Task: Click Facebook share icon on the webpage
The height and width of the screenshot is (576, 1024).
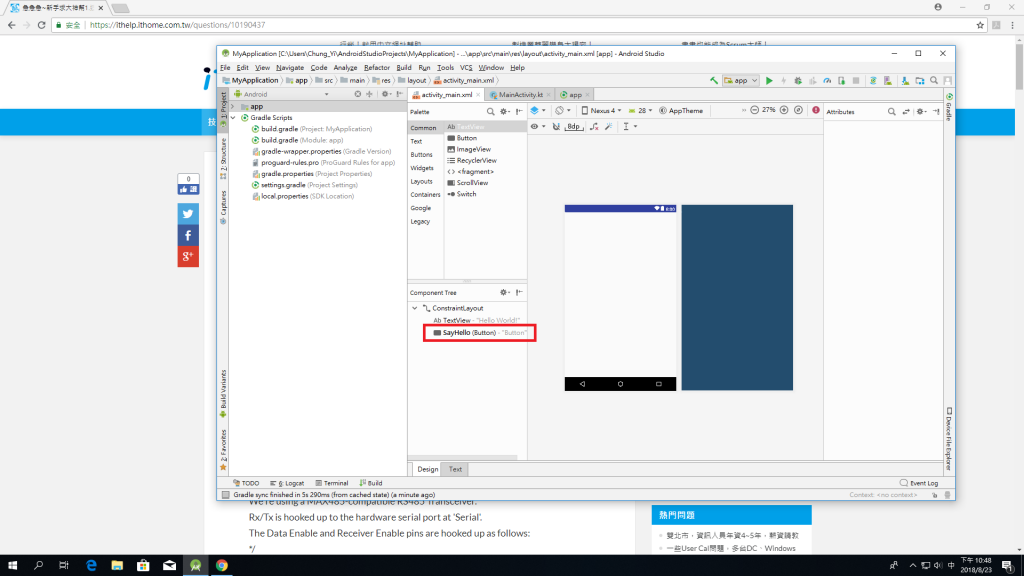Action: tap(188, 235)
